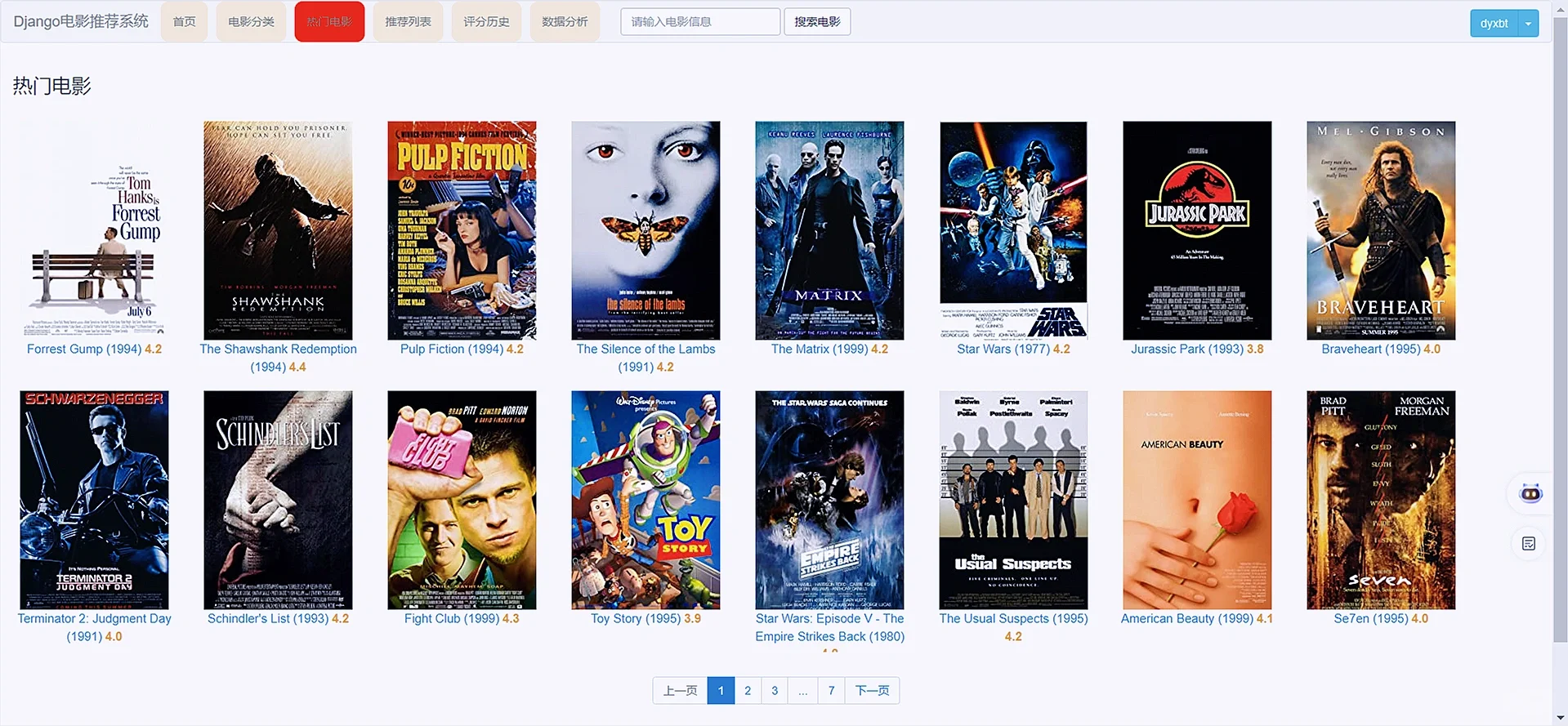Click the Braveheart (1995) title link
Screen dimensions: 1568x726
click(x=1371, y=349)
